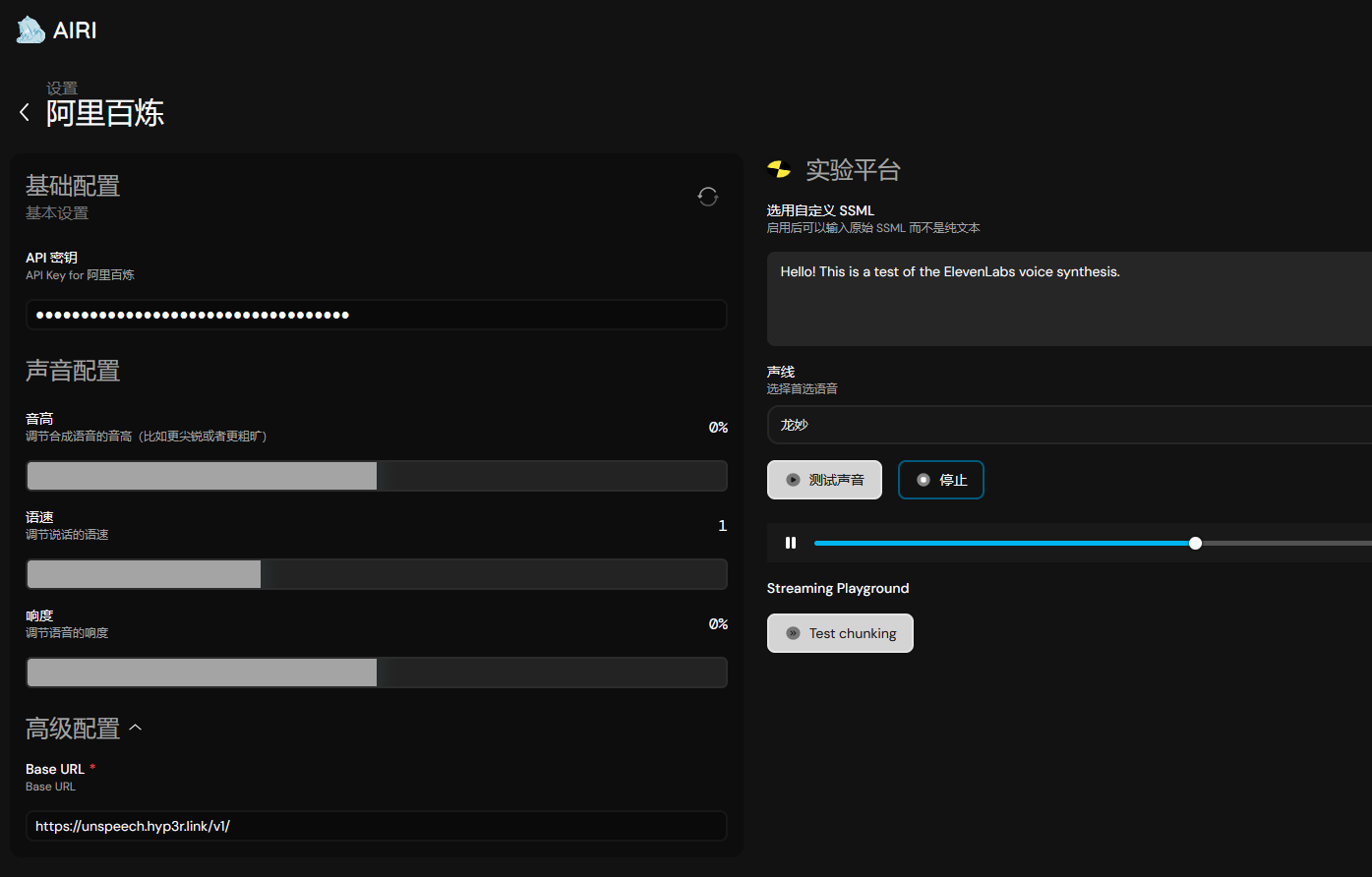1372x877 pixels.
Task: Click the 选用自定义 SSML label
Action: pyautogui.click(x=820, y=210)
